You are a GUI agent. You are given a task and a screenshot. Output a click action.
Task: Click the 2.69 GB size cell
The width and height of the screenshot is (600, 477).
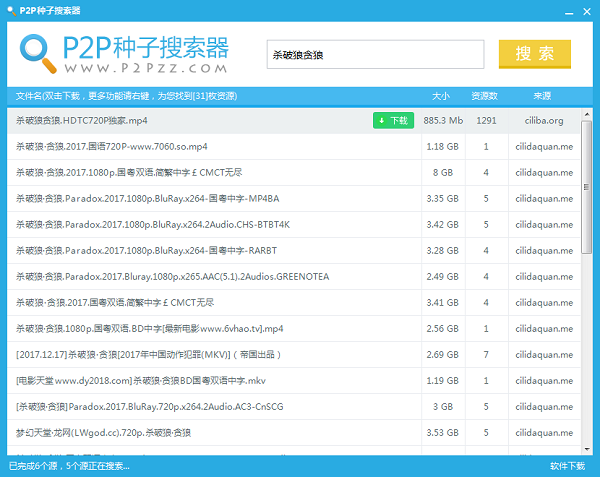tap(442, 355)
